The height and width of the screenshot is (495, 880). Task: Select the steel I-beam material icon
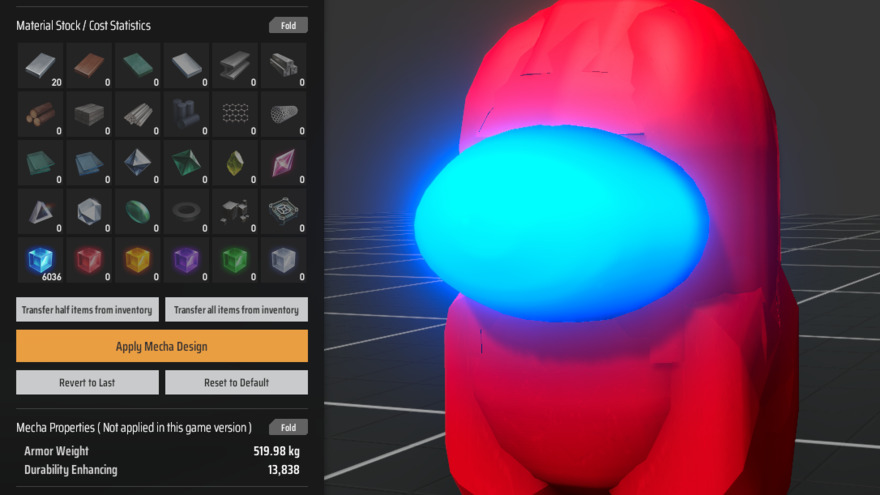236,66
